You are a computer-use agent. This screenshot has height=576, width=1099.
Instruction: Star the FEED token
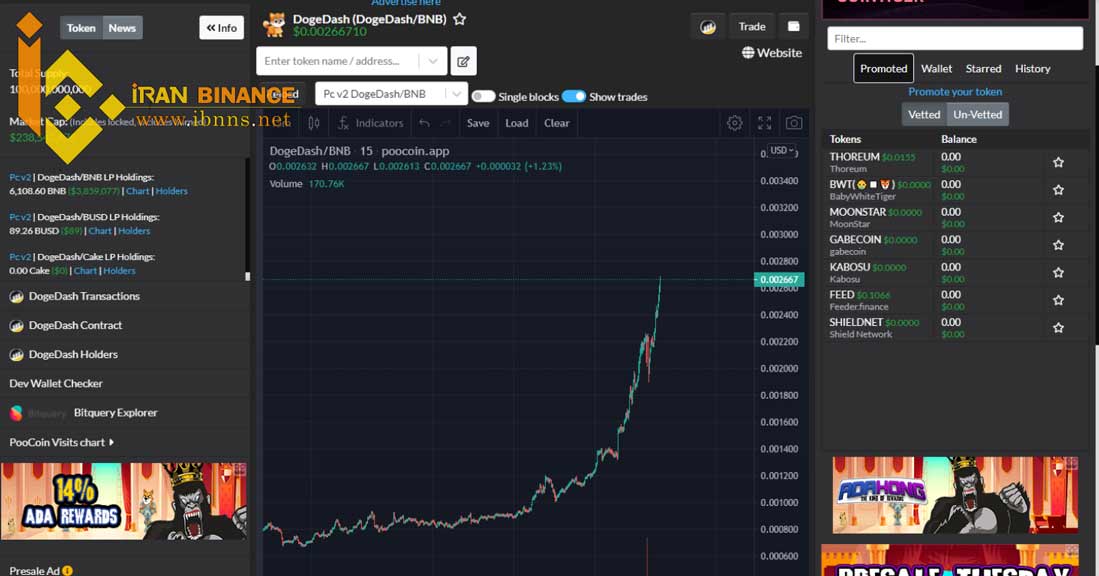[1058, 301]
